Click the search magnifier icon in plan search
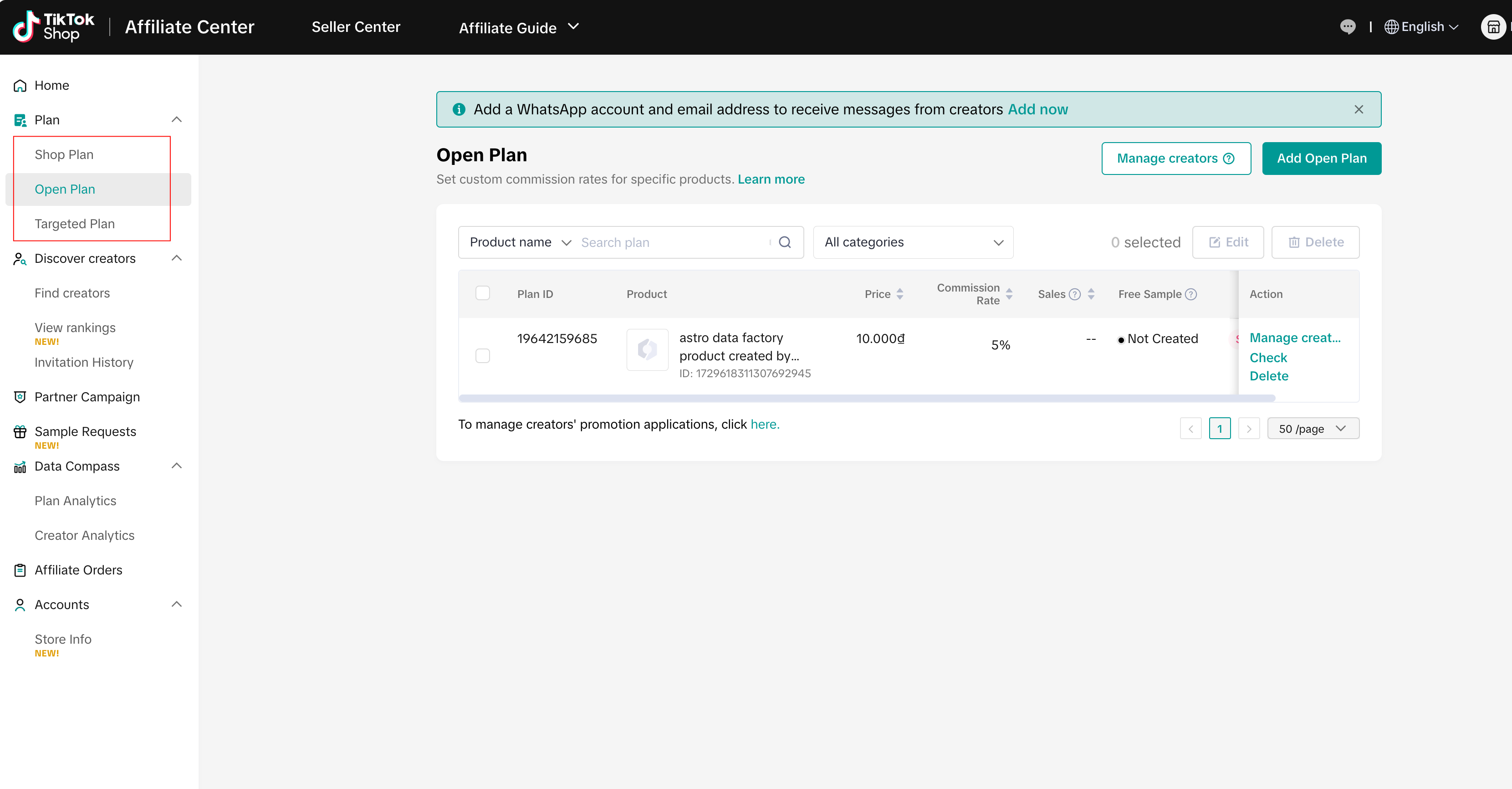The image size is (1512, 789). (x=785, y=242)
